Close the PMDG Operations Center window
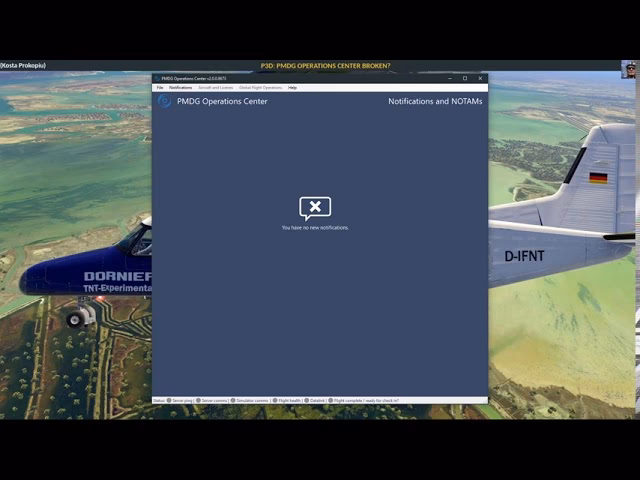Image resolution: width=640 pixels, height=480 pixels. click(x=480, y=78)
